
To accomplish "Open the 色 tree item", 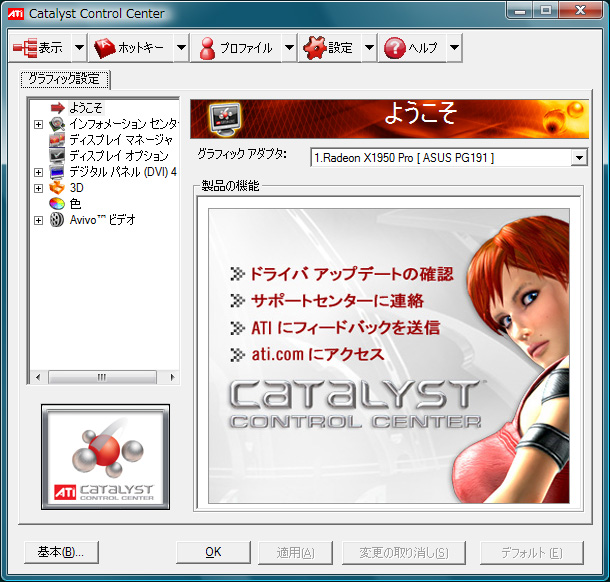I will click(x=75, y=203).
